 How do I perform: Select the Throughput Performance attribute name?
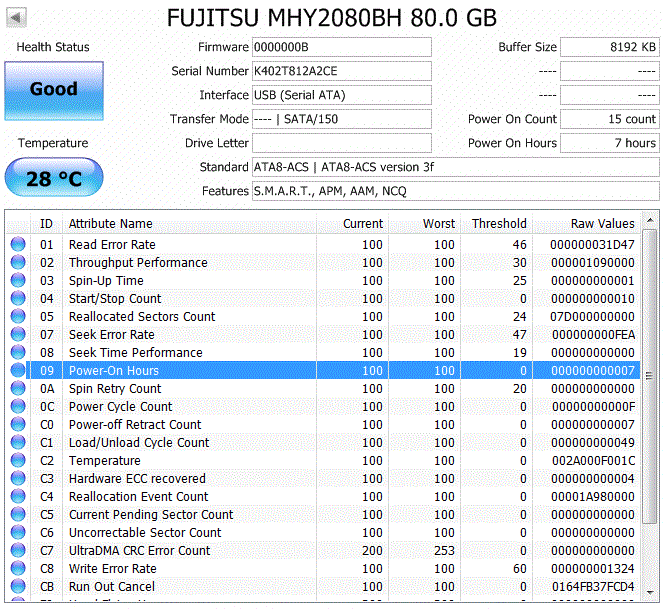[x=138, y=262]
